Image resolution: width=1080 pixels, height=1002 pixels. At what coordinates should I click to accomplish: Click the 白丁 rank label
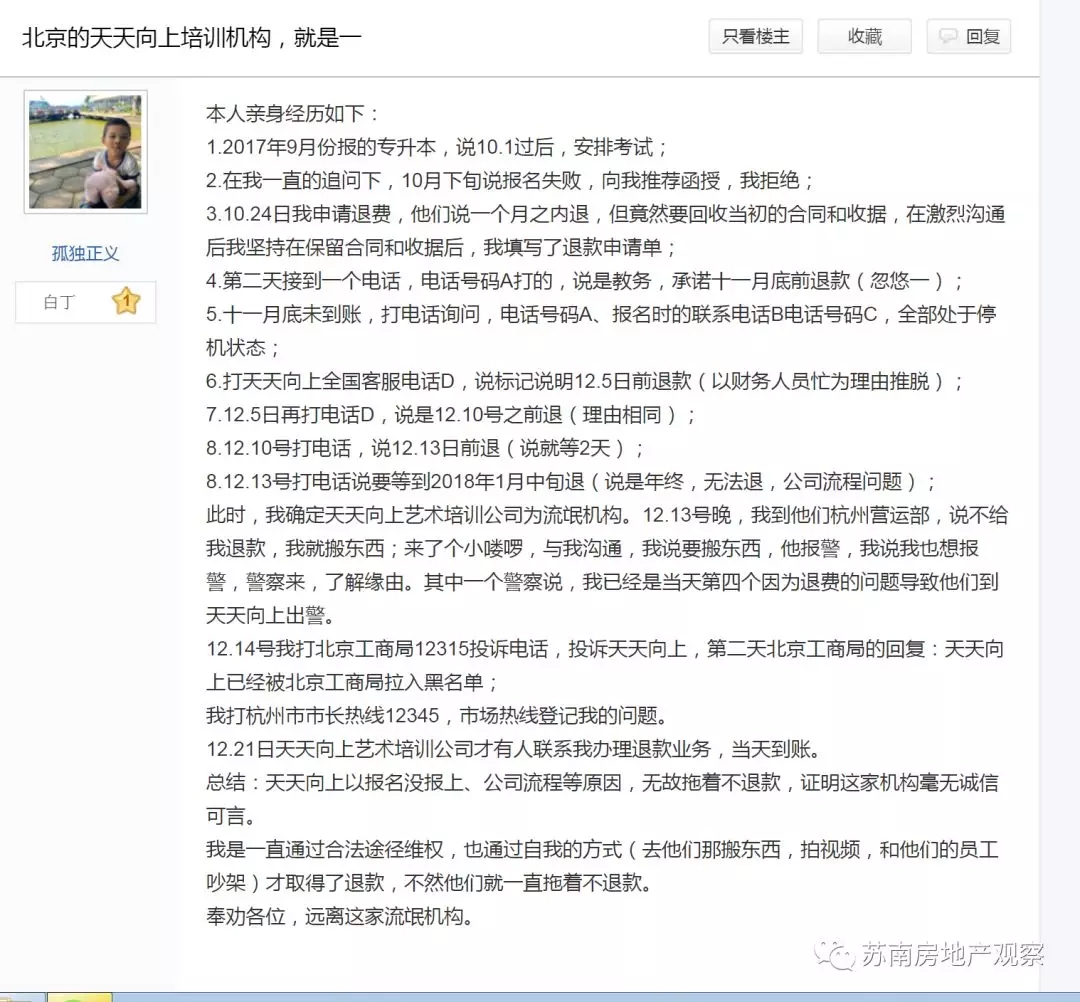pos(60,302)
